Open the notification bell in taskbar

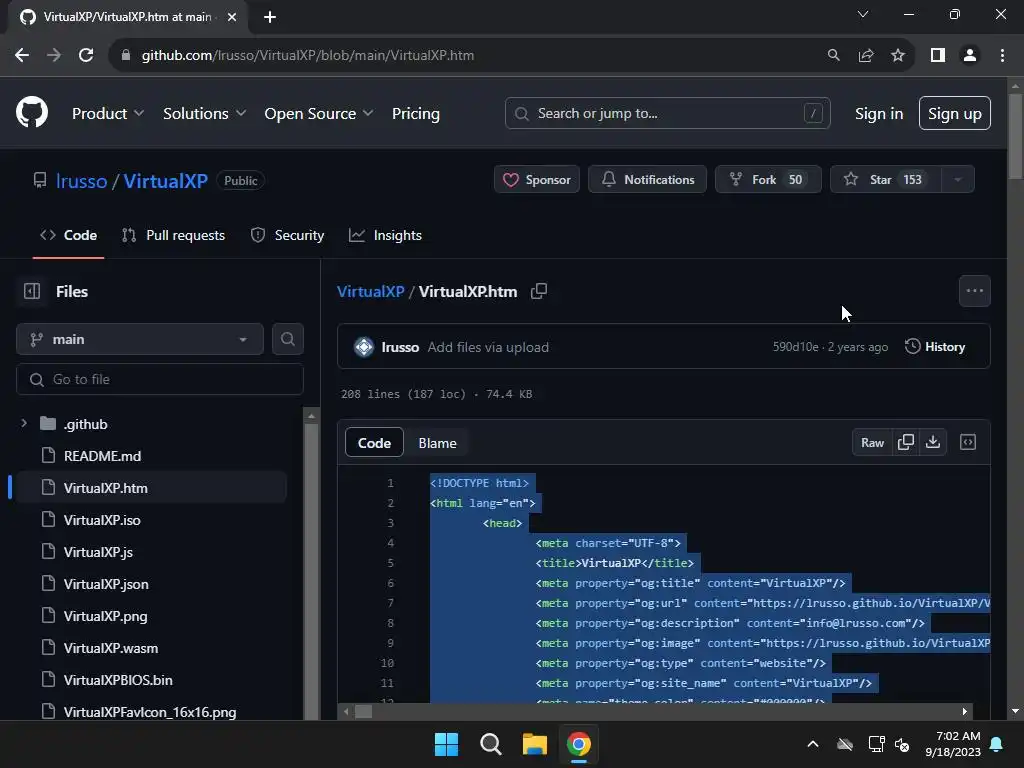[997, 744]
